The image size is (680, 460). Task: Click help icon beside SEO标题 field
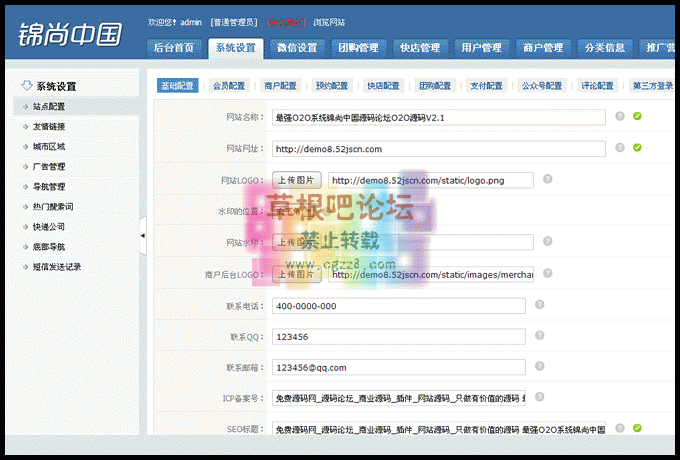pos(620,428)
